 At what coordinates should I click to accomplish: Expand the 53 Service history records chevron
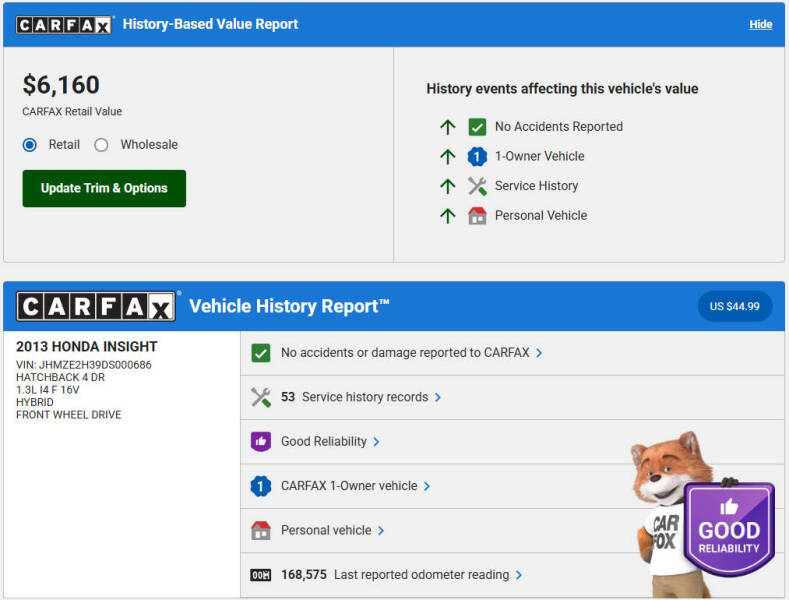438,397
